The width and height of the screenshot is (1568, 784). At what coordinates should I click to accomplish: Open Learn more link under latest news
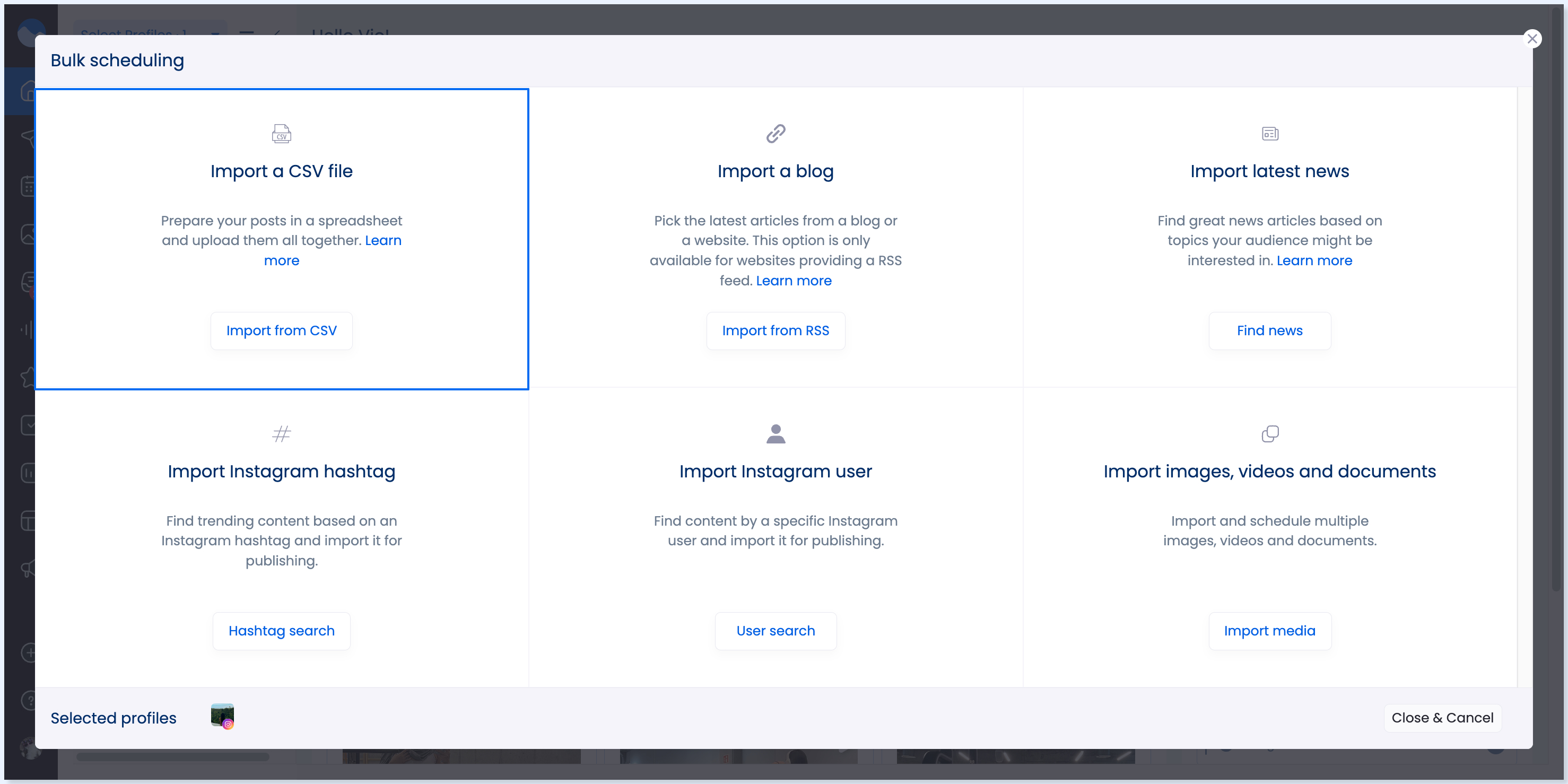(1314, 260)
